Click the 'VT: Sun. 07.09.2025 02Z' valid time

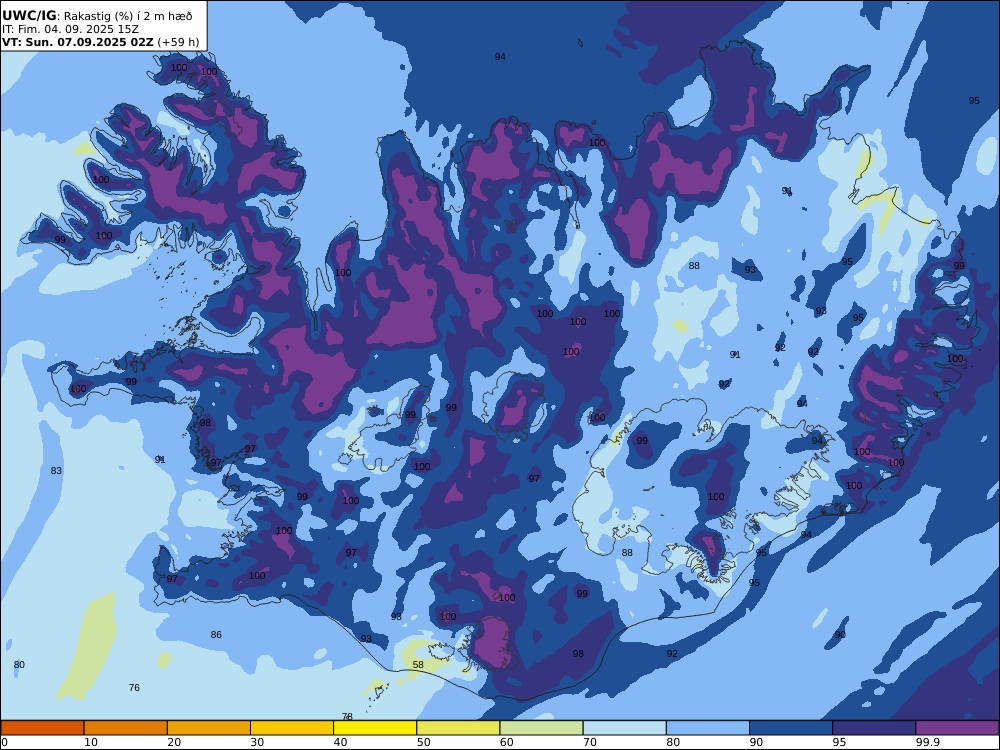coord(78,42)
